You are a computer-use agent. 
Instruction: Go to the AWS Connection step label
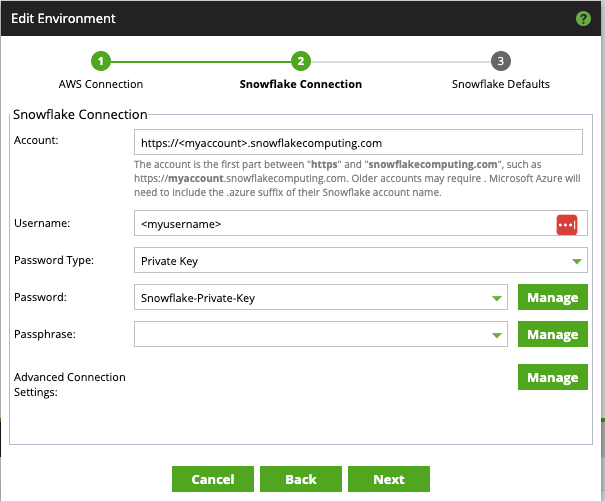click(x=101, y=84)
